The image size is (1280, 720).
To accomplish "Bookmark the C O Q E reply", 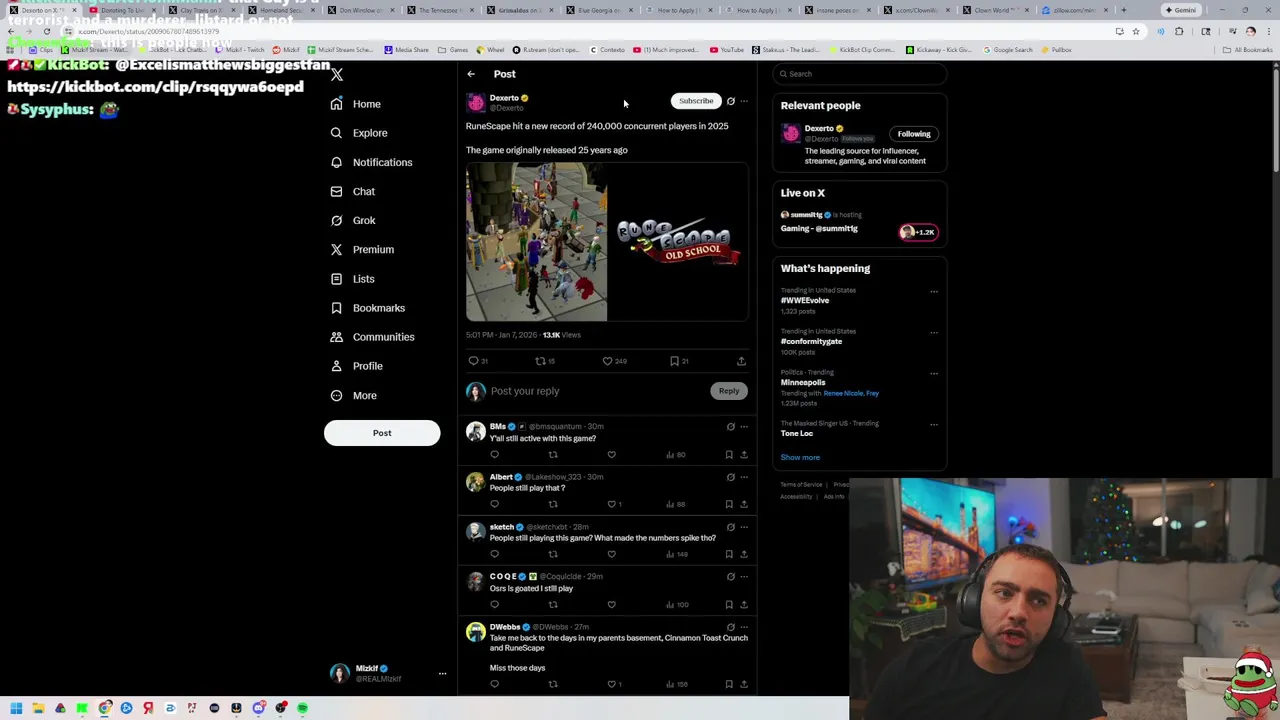I will tap(729, 605).
